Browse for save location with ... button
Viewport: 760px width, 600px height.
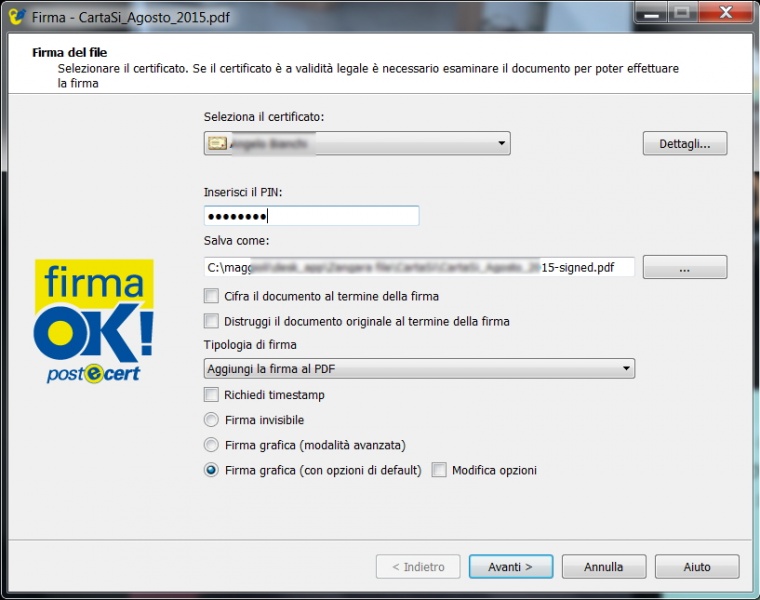[685, 267]
